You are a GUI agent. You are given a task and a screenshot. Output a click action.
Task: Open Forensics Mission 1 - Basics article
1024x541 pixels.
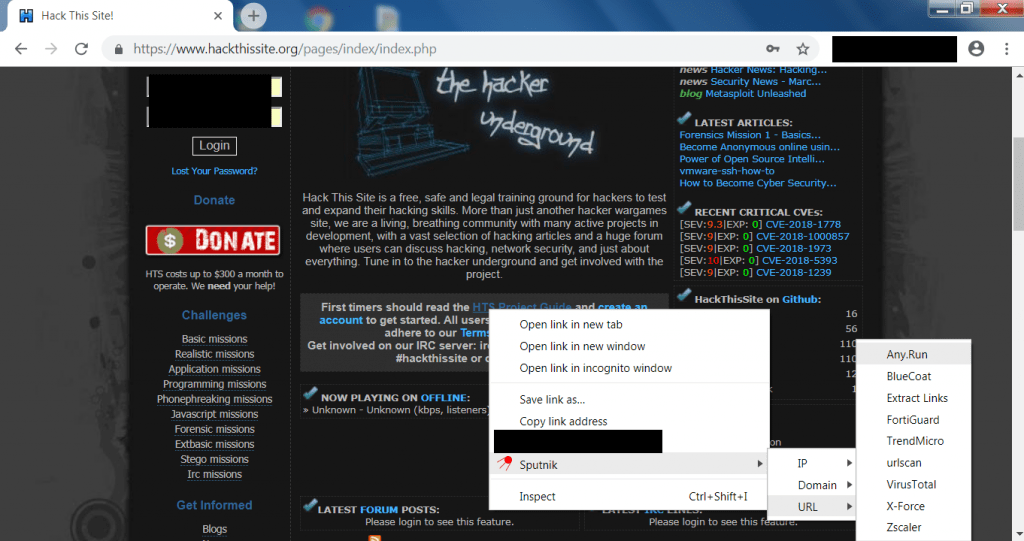(750, 135)
